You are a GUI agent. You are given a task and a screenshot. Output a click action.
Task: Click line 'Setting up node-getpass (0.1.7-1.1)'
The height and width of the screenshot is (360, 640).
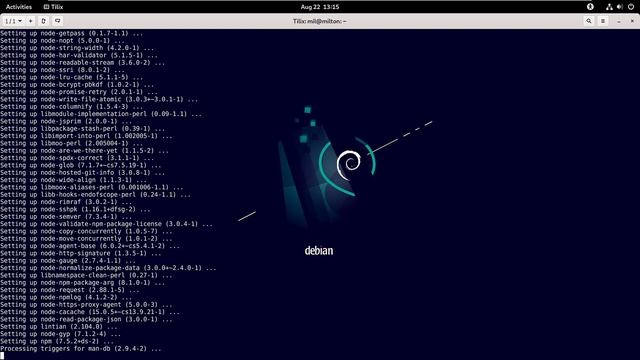coord(71,33)
